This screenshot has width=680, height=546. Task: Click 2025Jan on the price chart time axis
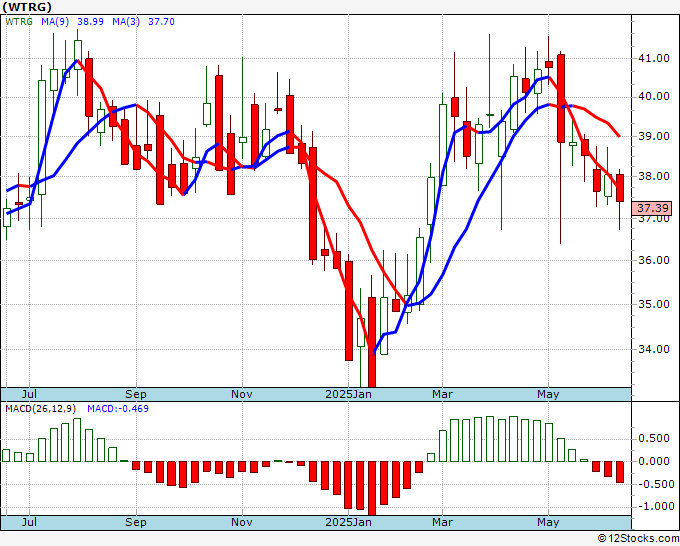[349, 394]
